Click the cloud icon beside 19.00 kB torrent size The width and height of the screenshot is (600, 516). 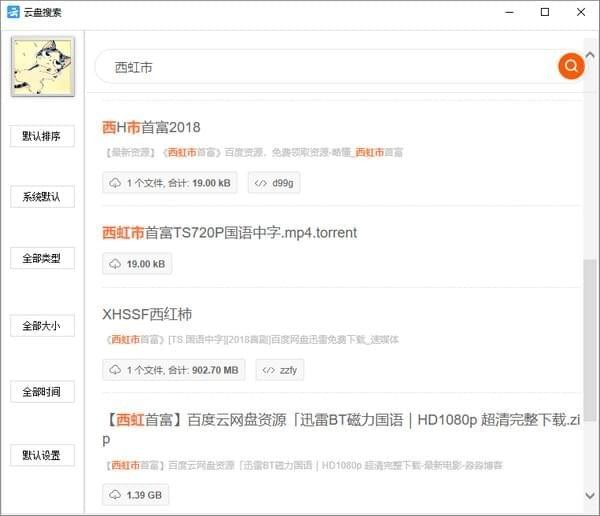(115, 264)
